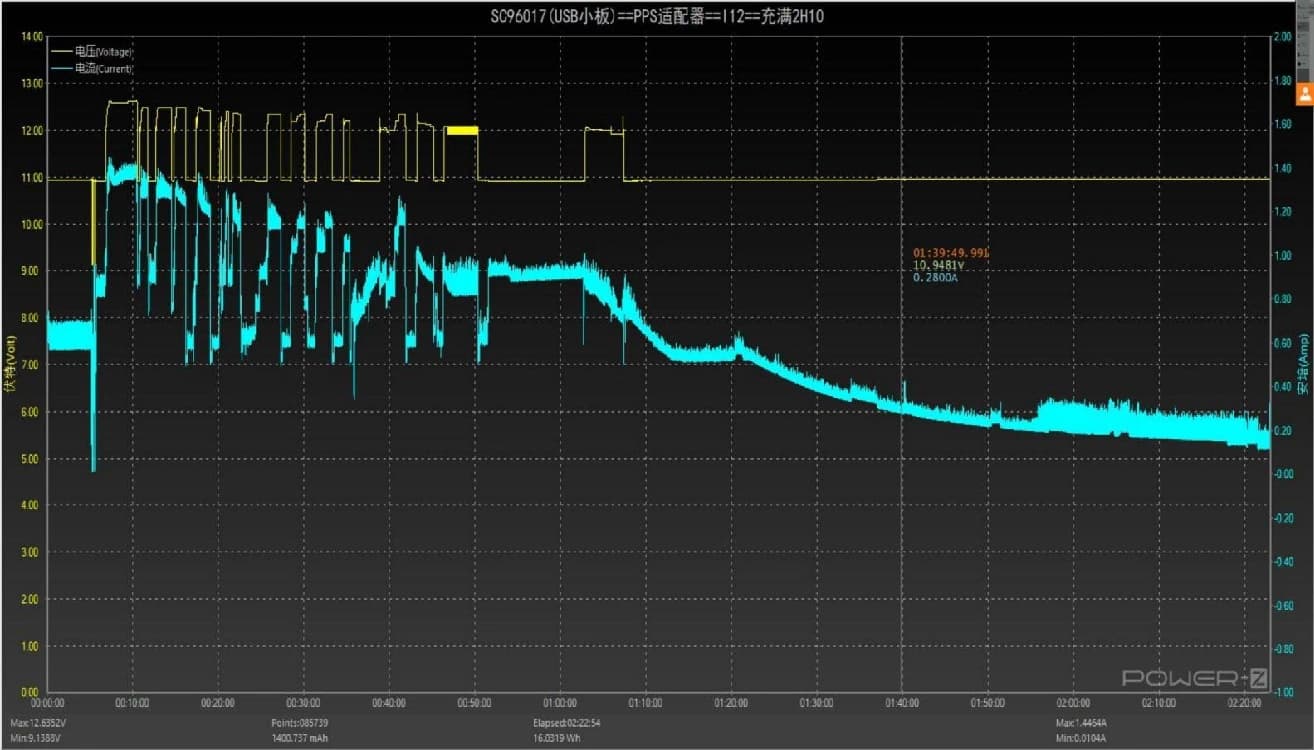The image size is (1314, 750).
Task: Click the 01:20:00 time axis label
Action: pyautogui.click(x=731, y=704)
